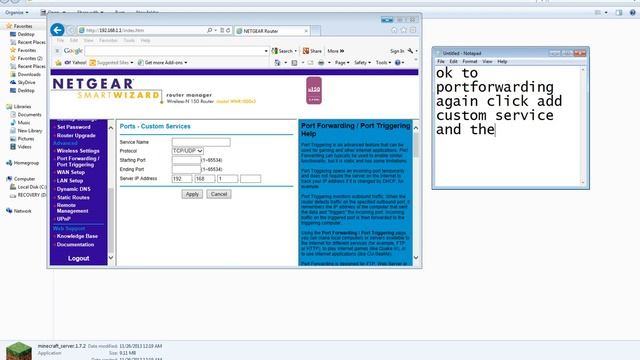
Task: Open Knowledge Base in the router menu
Action: [77, 236]
